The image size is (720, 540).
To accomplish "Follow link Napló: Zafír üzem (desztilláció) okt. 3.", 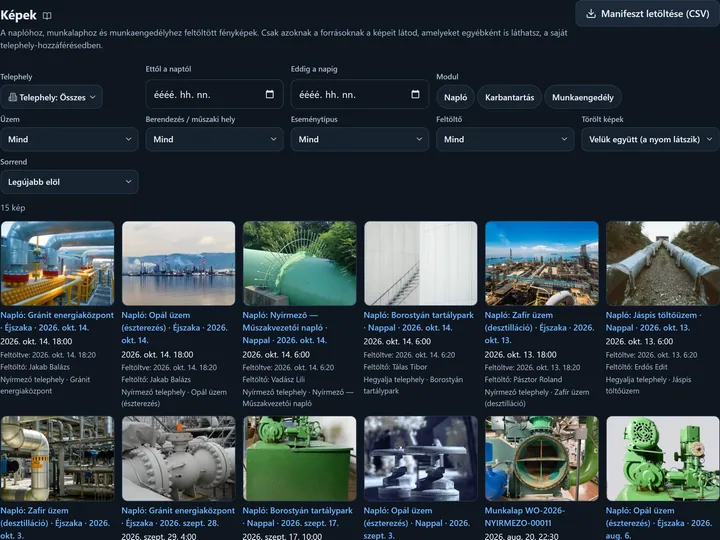I will coord(55,523).
